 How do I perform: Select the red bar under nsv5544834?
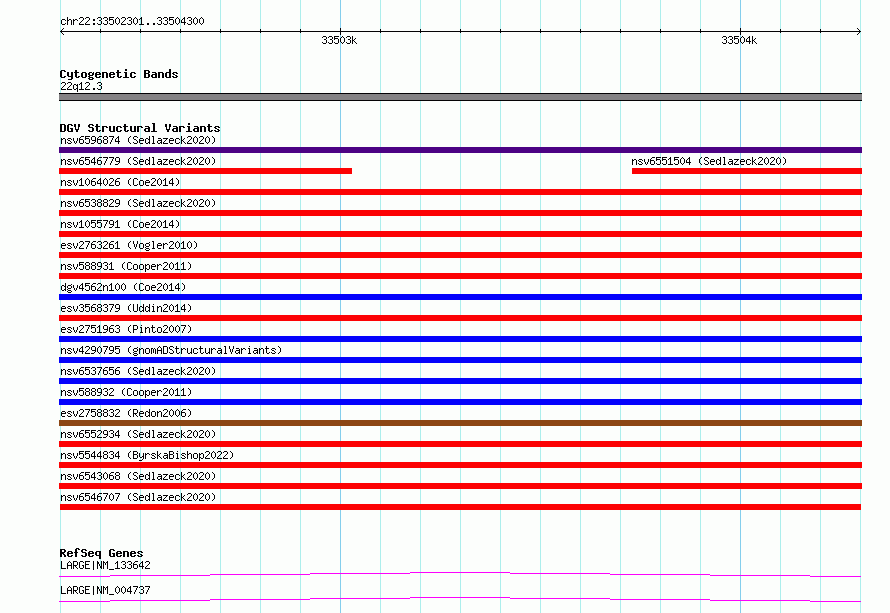coord(460,465)
